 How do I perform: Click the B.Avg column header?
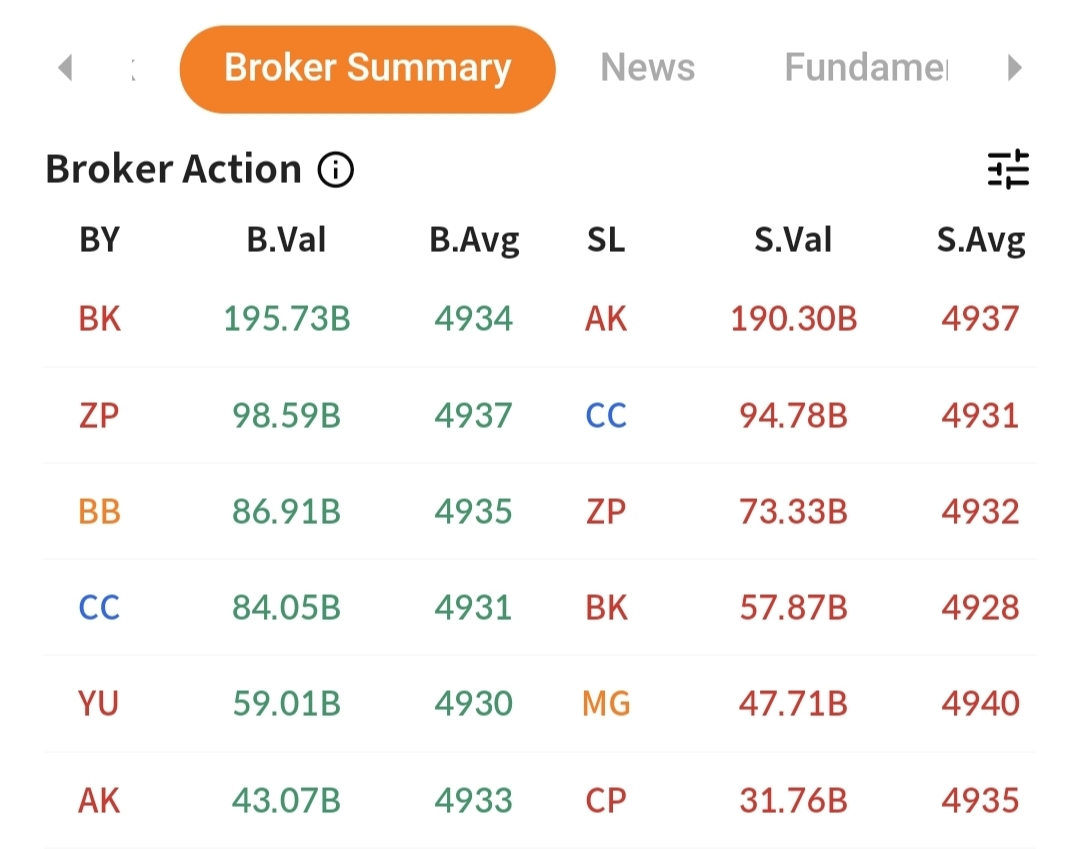click(473, 239)
